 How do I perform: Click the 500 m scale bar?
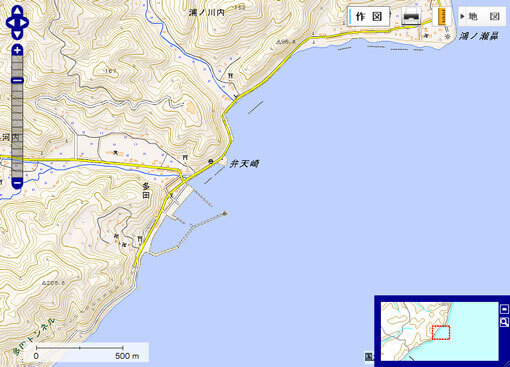tap(80, 352)
